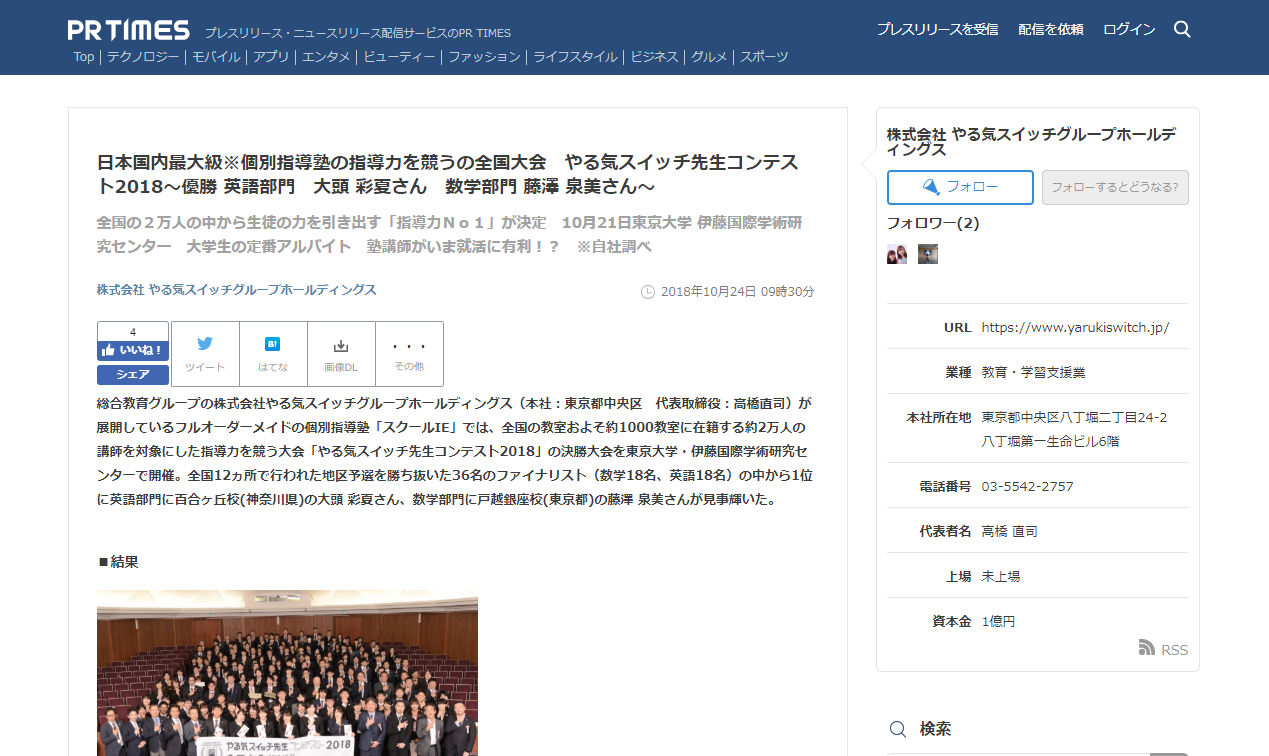Open テクノロジー category
The image size is (1269, 756).
point(143,57)
